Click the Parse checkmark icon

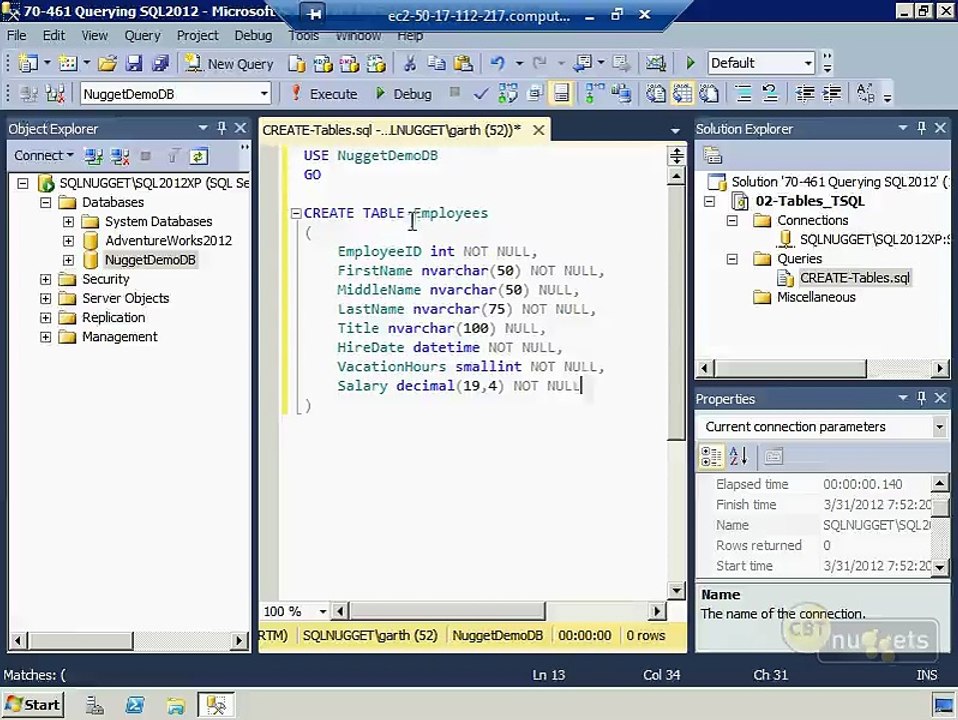point(481,94)
